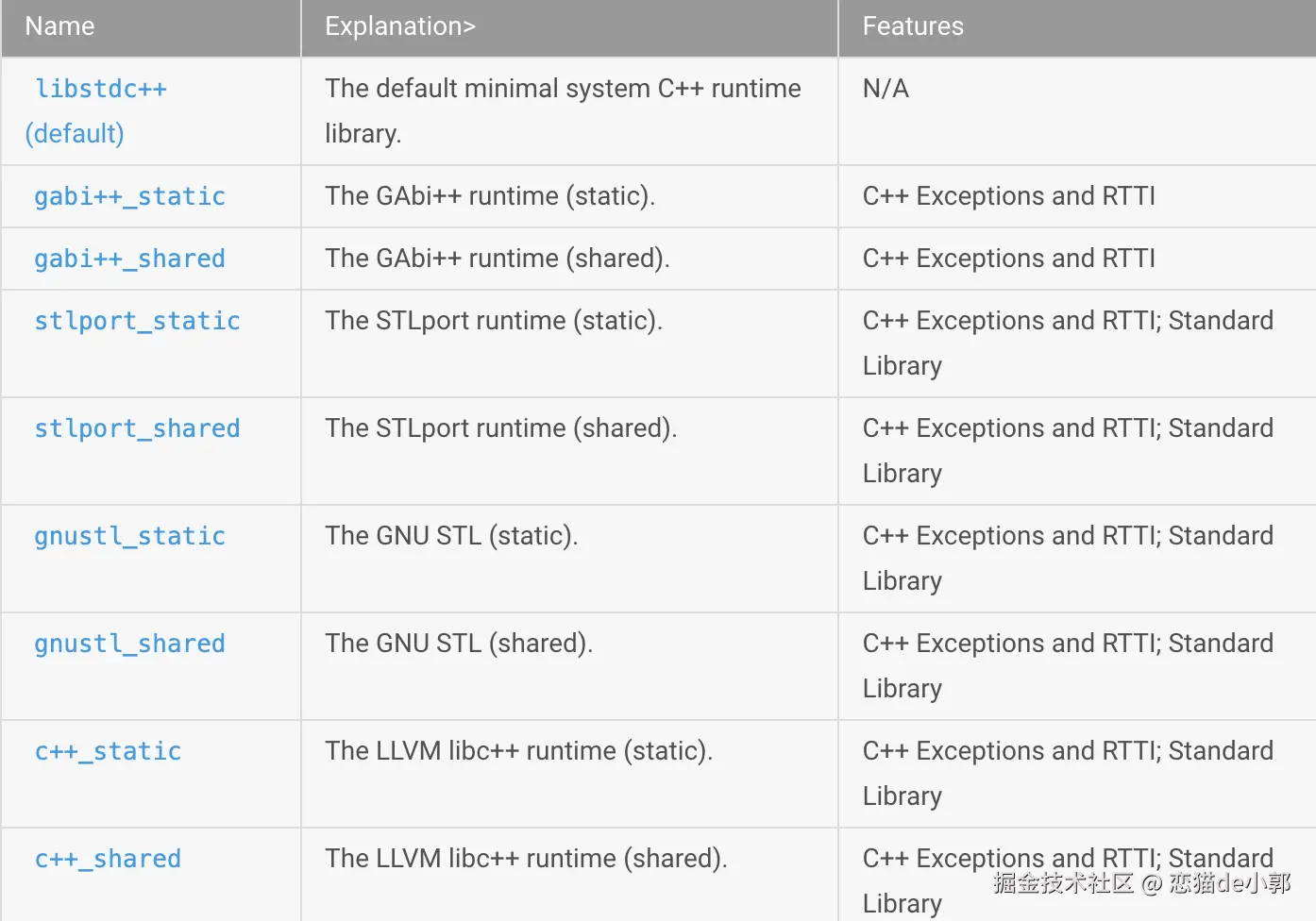Select "The GNU STL (static)." text
Viewport: 1316px width, 921px height.
tap(451, 536)
